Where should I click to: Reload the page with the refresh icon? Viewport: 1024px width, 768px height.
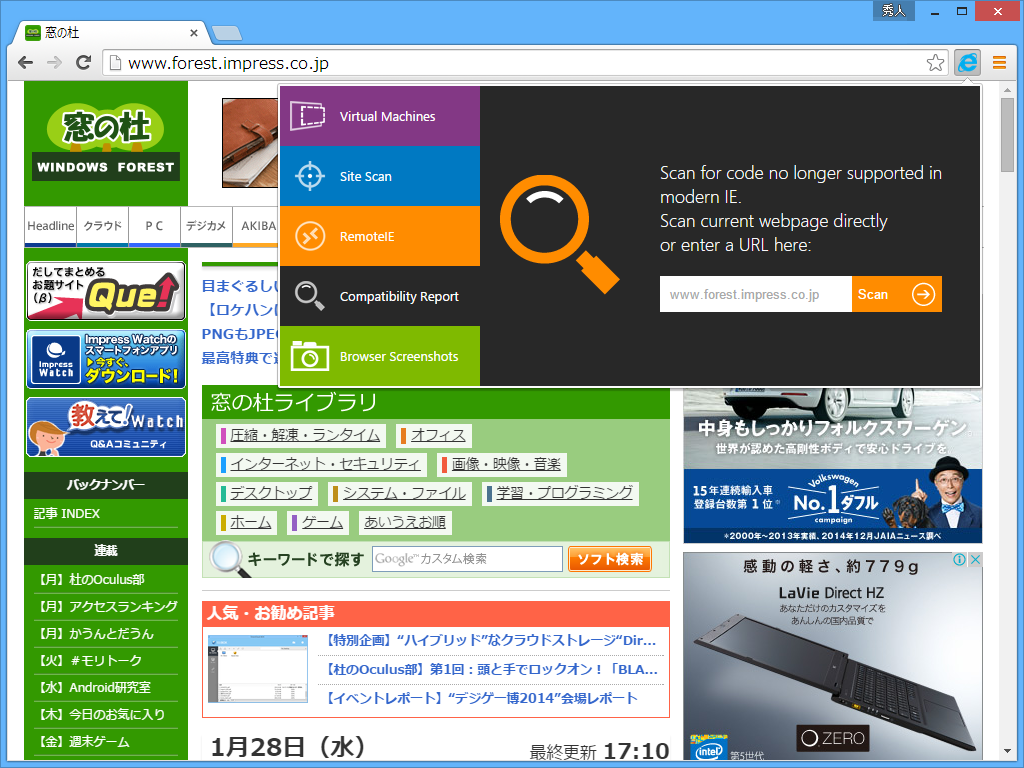pyautogui.click(x=84, y=62)
